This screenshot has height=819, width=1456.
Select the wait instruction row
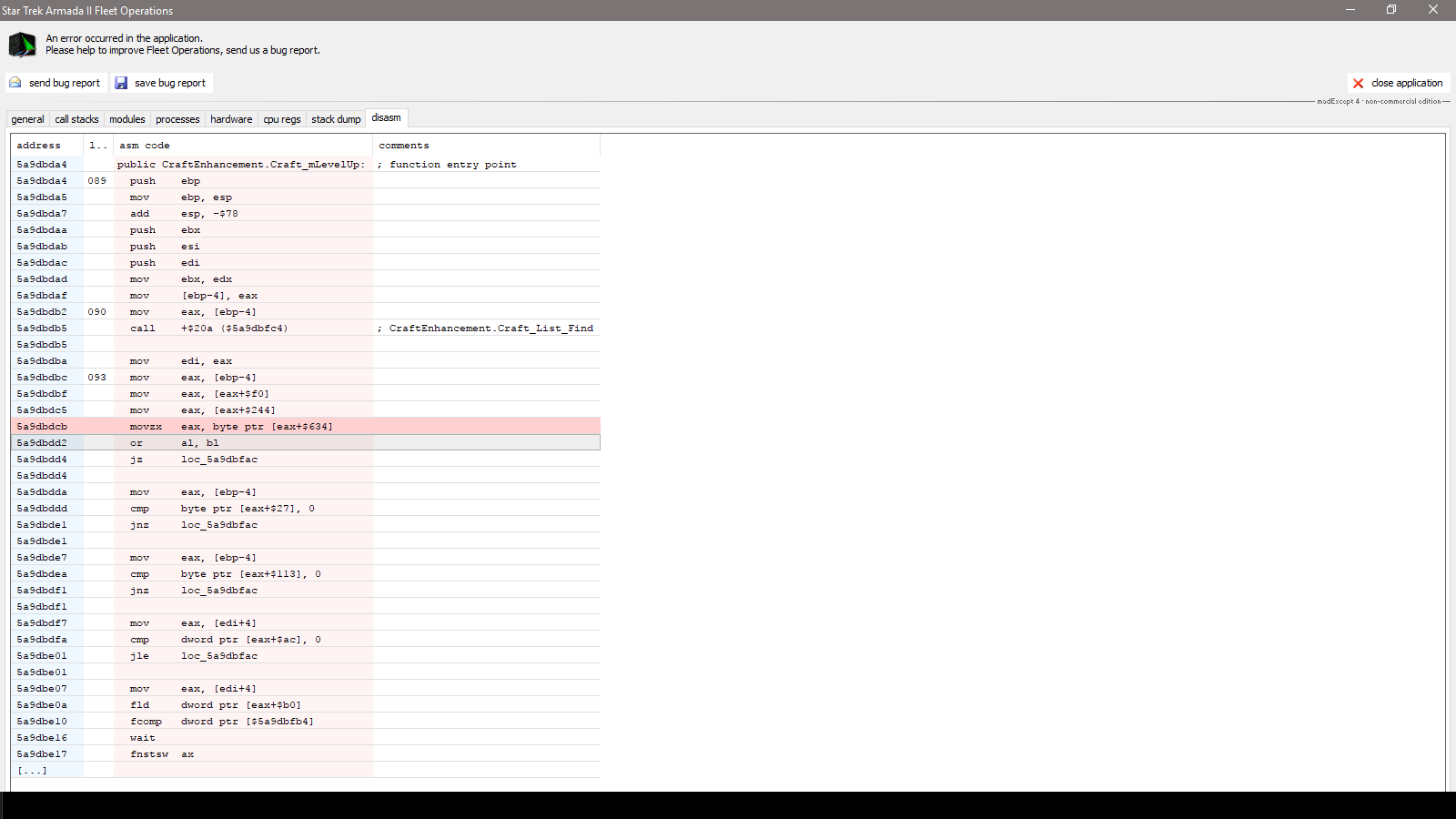306,738
